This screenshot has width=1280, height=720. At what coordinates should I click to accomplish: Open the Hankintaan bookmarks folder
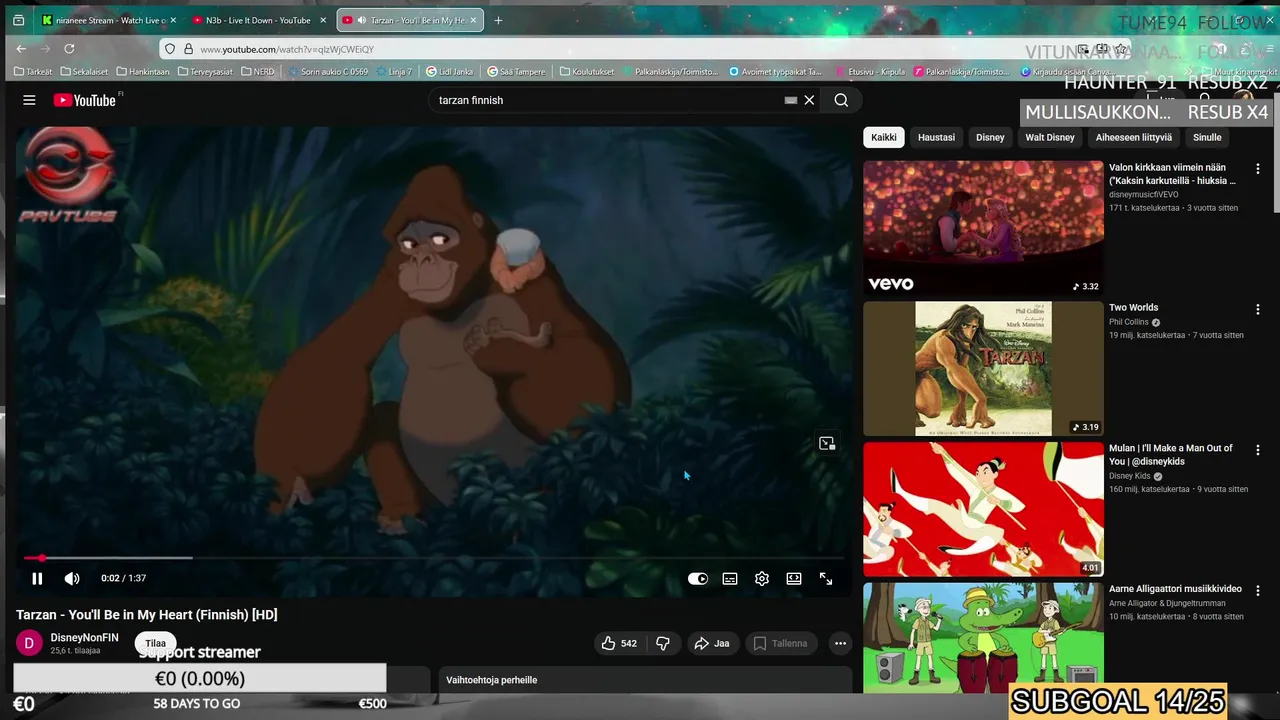(x=143, y=72)
